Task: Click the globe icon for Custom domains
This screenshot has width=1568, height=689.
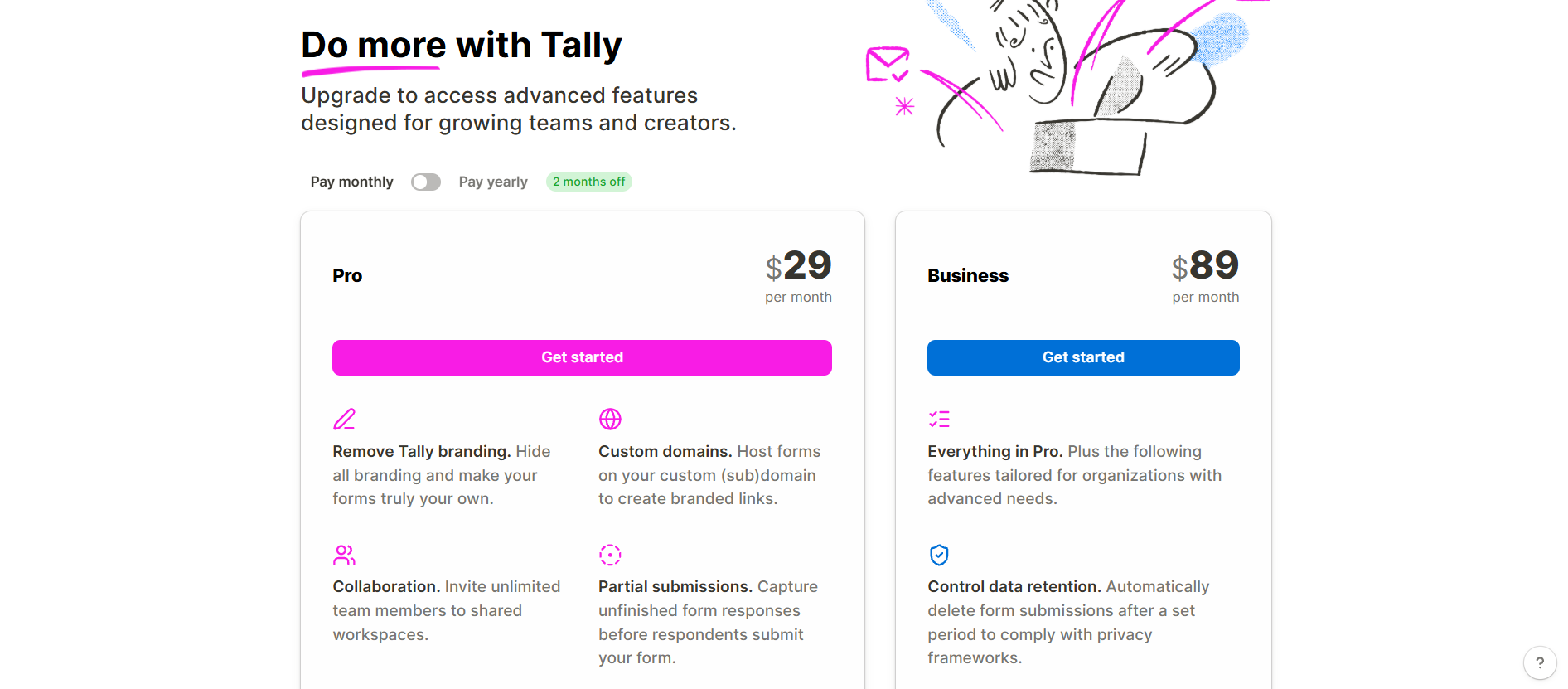Action: pyautogui.click(x=610, y=419)
